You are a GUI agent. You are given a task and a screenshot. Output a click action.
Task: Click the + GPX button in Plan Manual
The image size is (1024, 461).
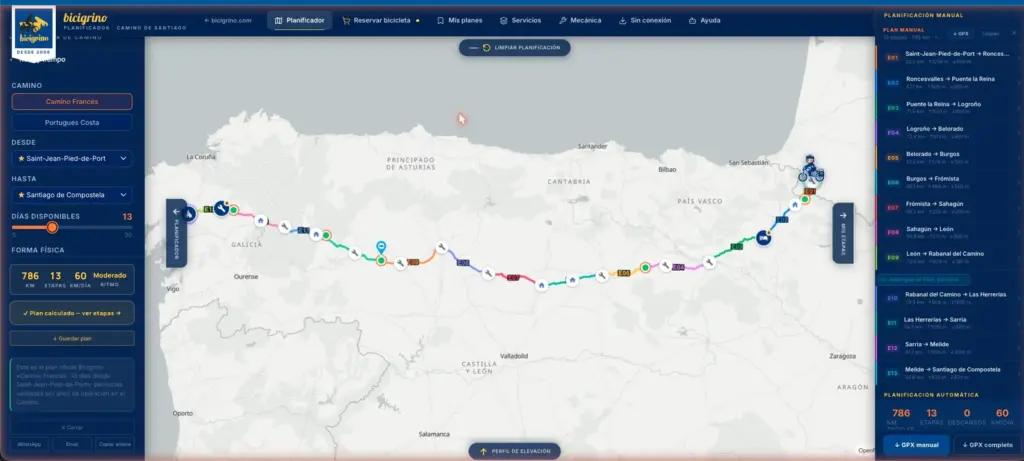click(x=961, y=33)
